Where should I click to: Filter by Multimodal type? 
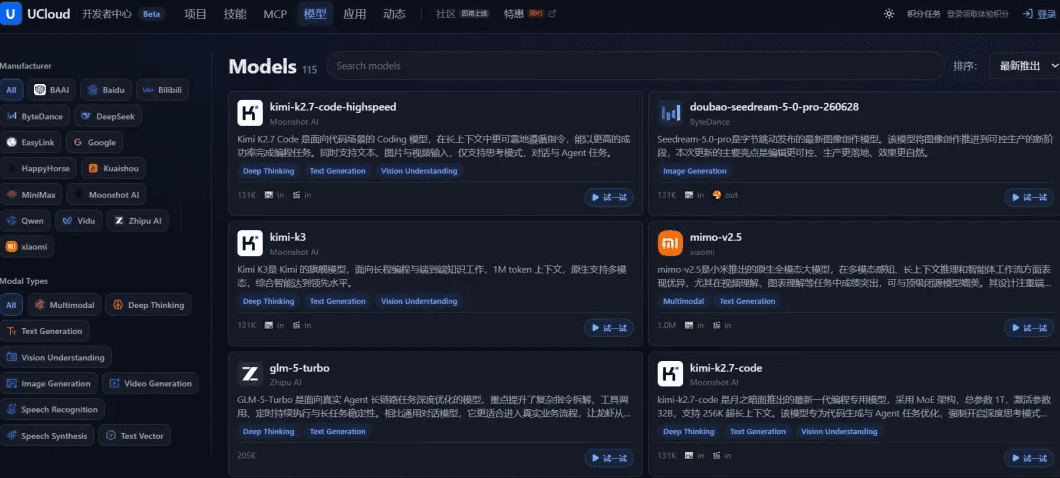[65, 305]
